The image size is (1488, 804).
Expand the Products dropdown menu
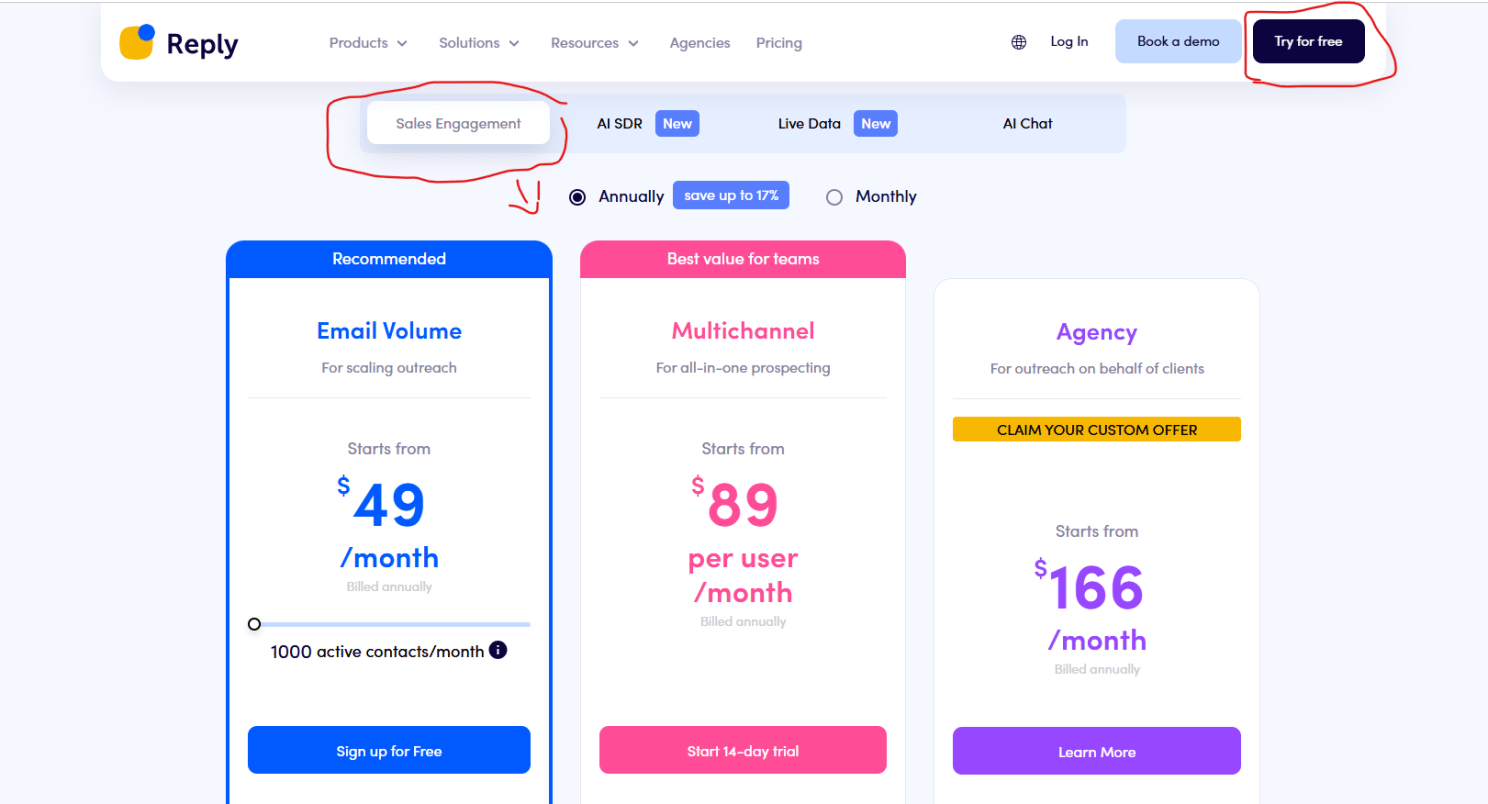pyautogui.click(x=368, y=43)
